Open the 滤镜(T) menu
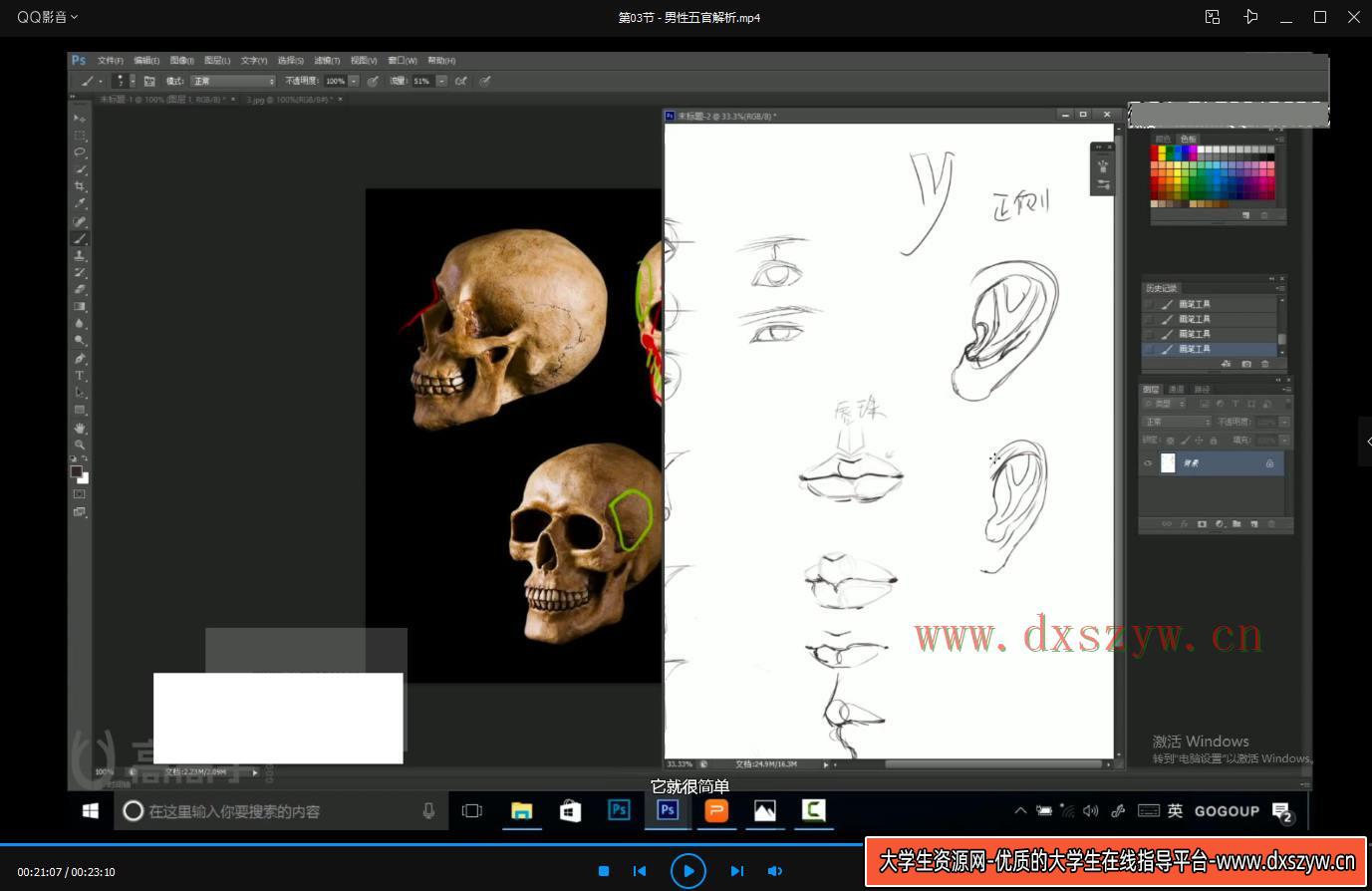The width and height of the screenshot is (1372, 891). tap(327, 61)
